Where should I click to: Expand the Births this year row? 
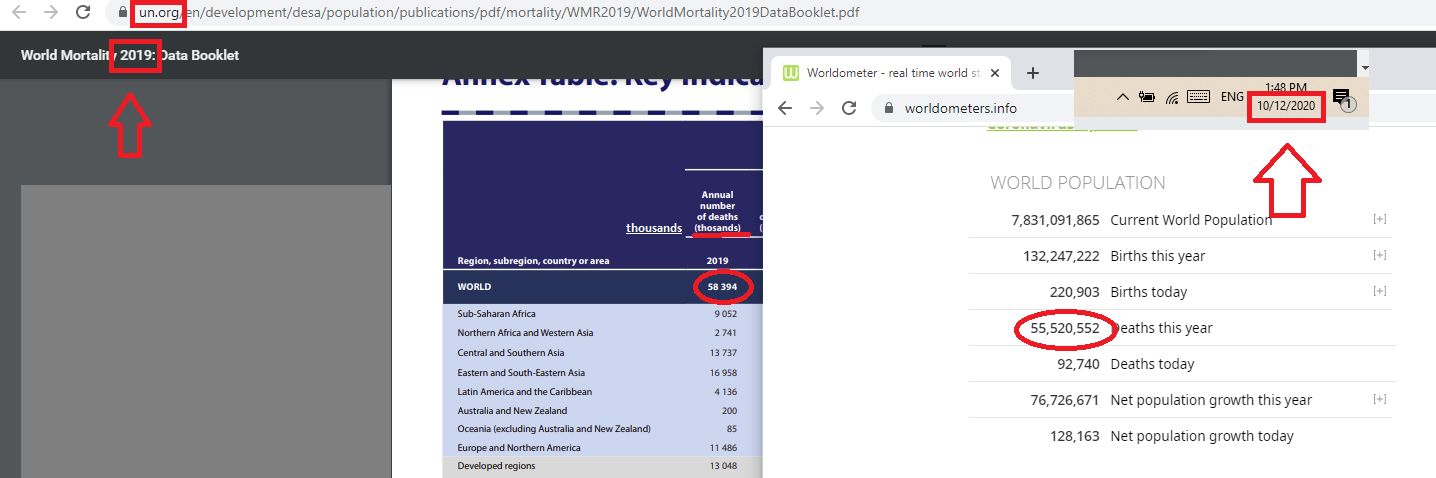point(1380,255)
